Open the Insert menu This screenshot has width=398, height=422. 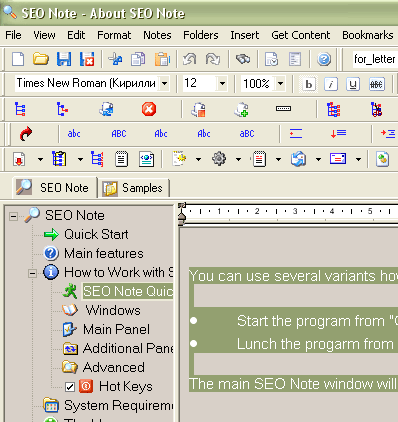coord(244,35)
